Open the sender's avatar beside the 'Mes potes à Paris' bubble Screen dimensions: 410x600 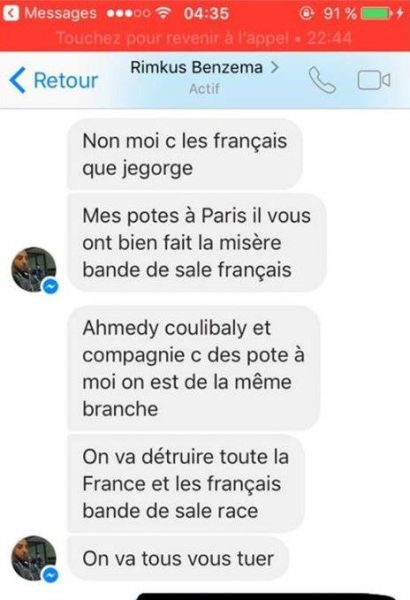click(x=34, y=269)
